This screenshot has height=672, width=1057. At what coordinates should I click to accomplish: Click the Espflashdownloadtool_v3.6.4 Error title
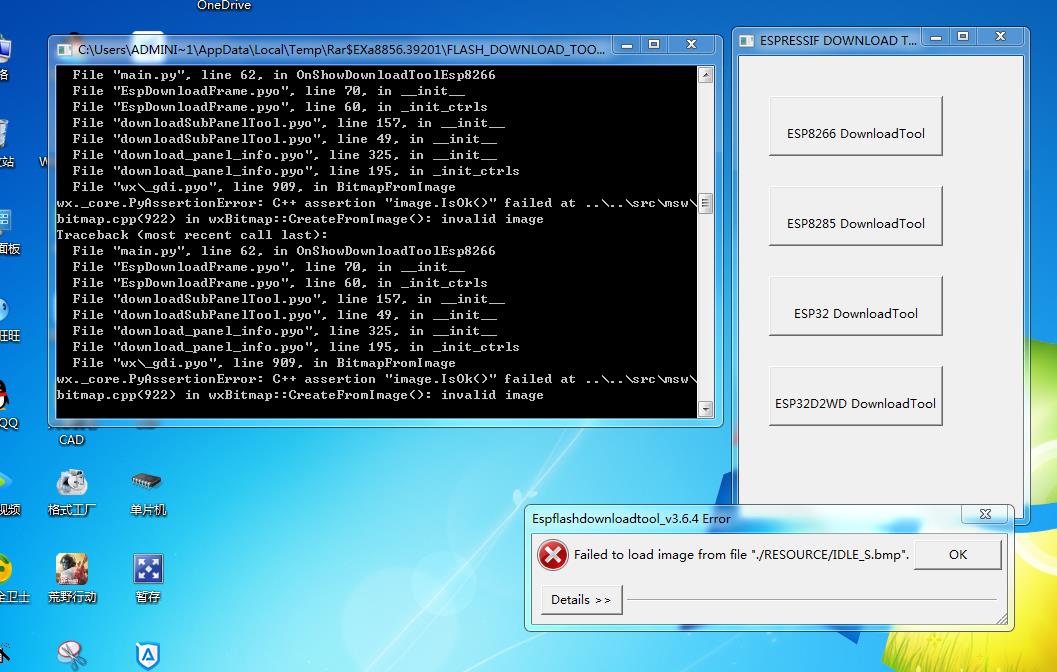(x=631, y=519)
